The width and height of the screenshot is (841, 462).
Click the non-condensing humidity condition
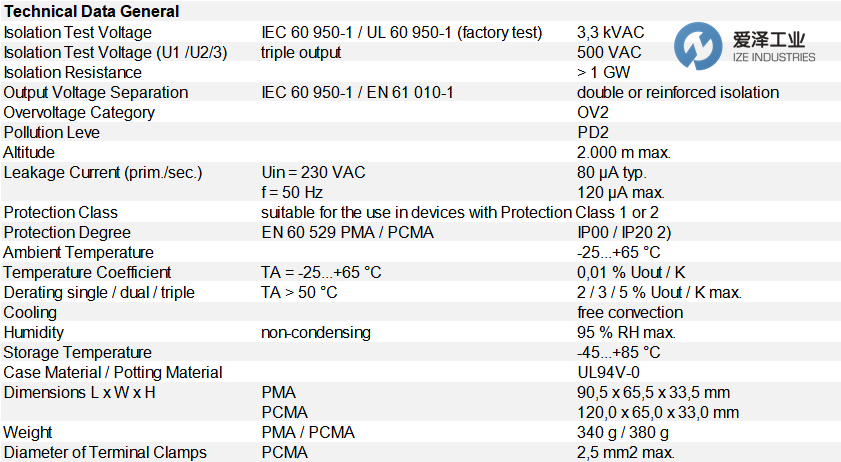tap(316, 332)
